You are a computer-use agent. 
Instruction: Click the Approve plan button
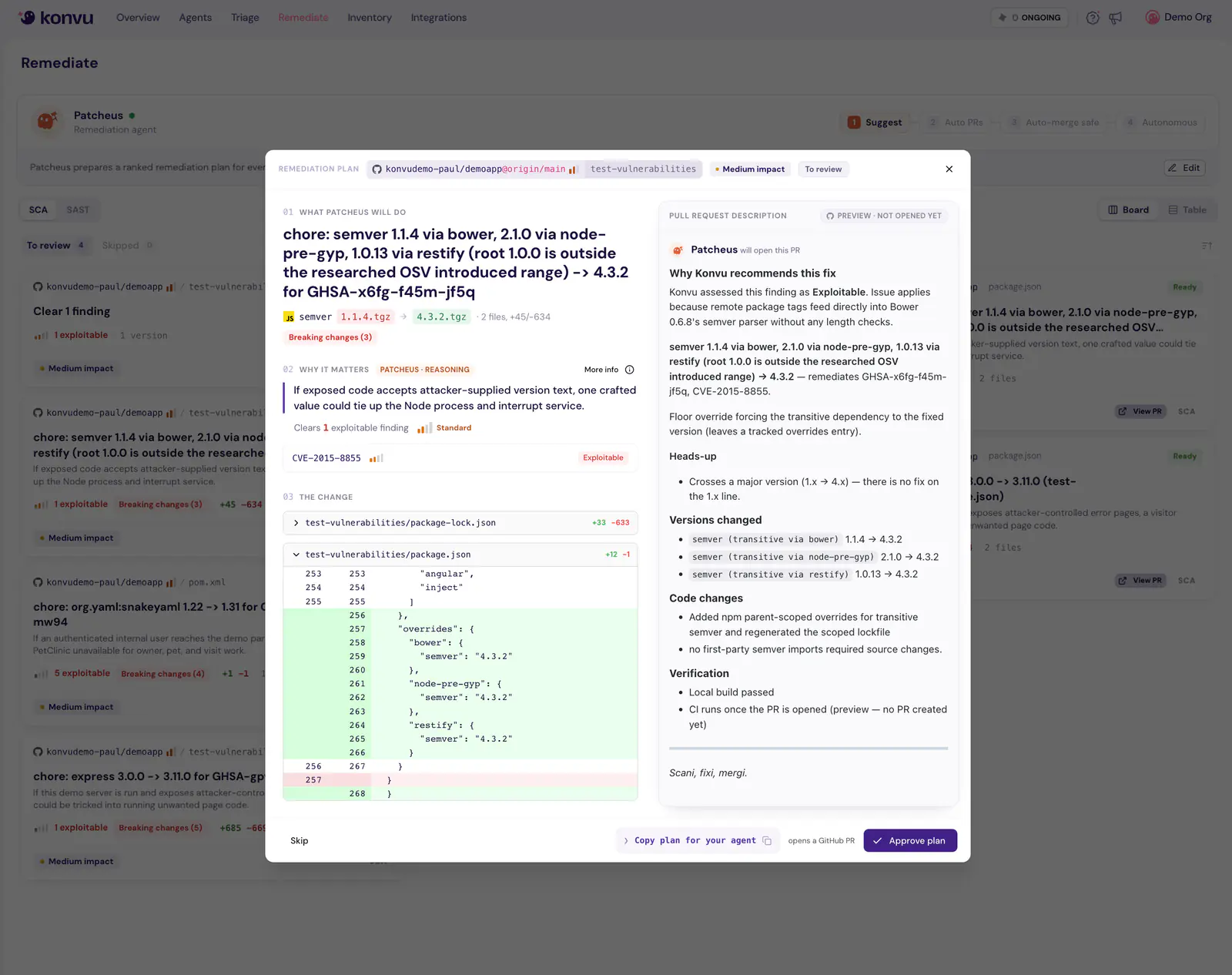point(910,840)
